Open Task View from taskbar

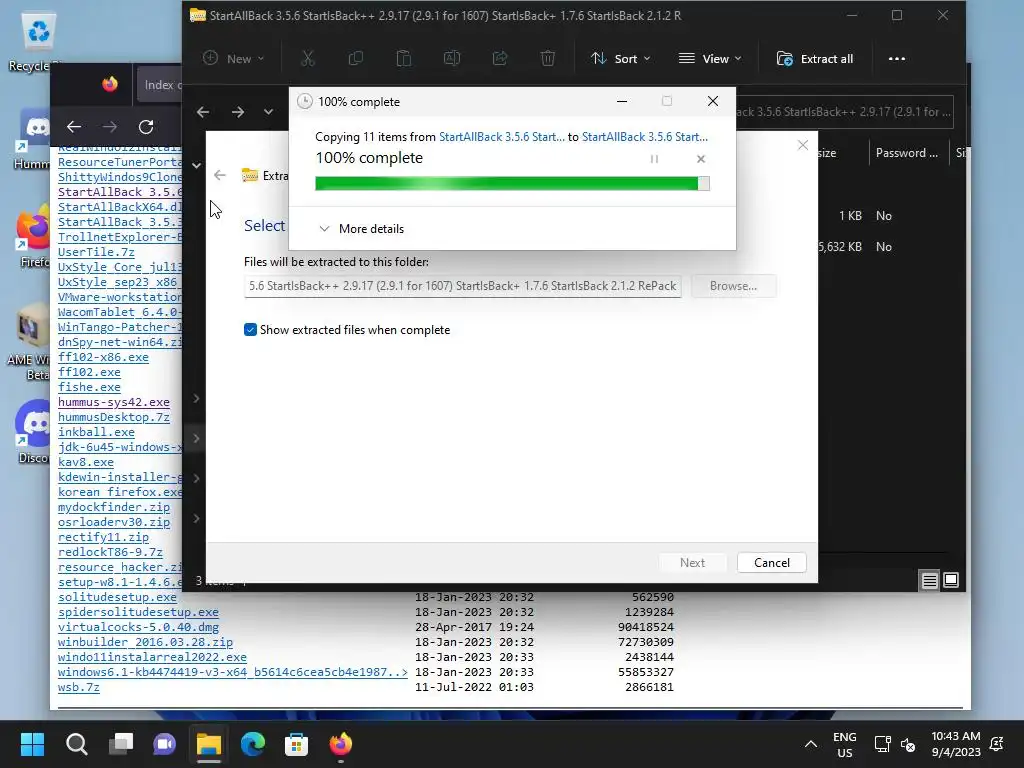coord(121,744)
